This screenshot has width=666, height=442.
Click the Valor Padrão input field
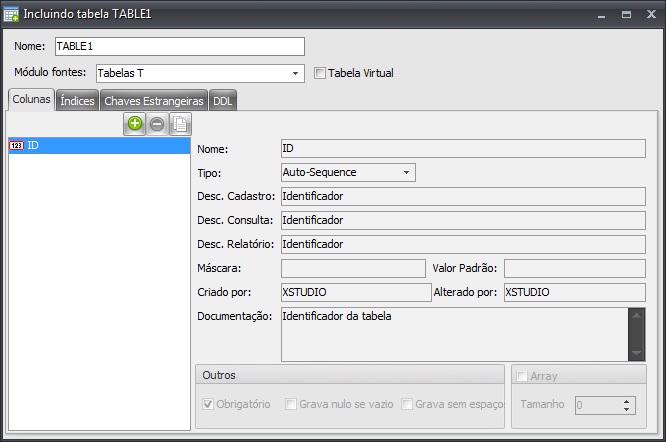(x=574, y=268)
